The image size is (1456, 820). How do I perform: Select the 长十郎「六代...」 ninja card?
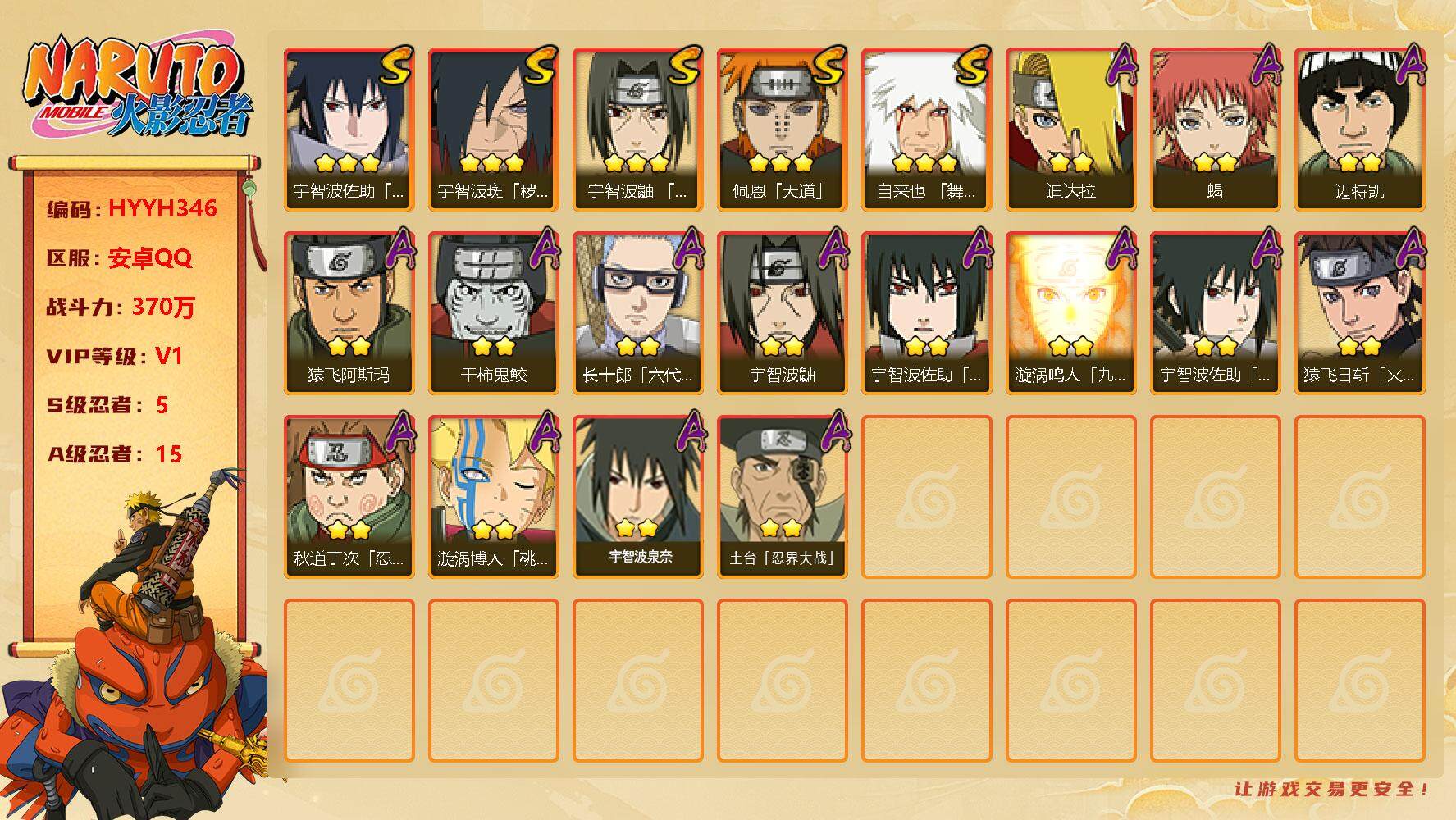click(x=637, y=313)
